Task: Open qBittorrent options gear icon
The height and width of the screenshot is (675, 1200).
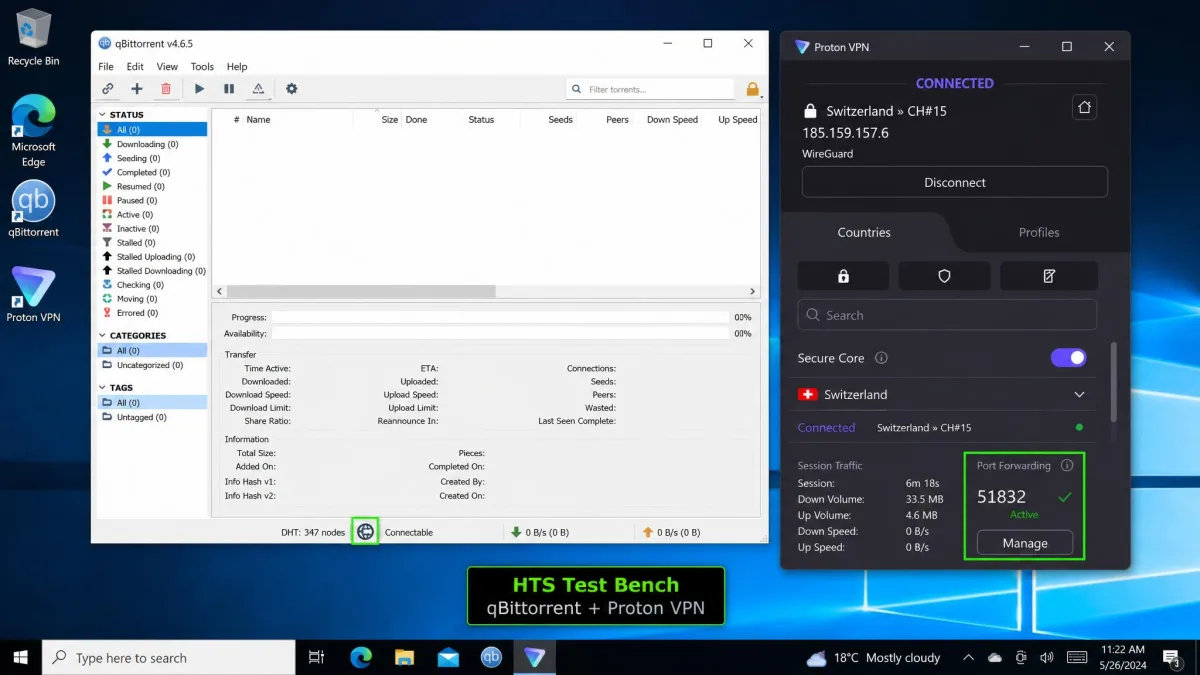Action: click(x=292, y=89)
